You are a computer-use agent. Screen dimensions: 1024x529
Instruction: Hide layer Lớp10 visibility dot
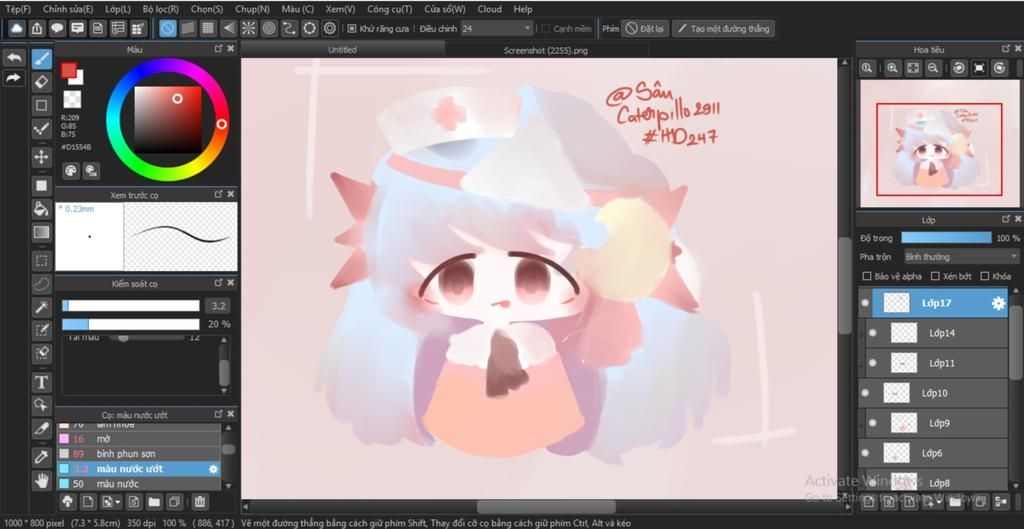pos(866,393)
